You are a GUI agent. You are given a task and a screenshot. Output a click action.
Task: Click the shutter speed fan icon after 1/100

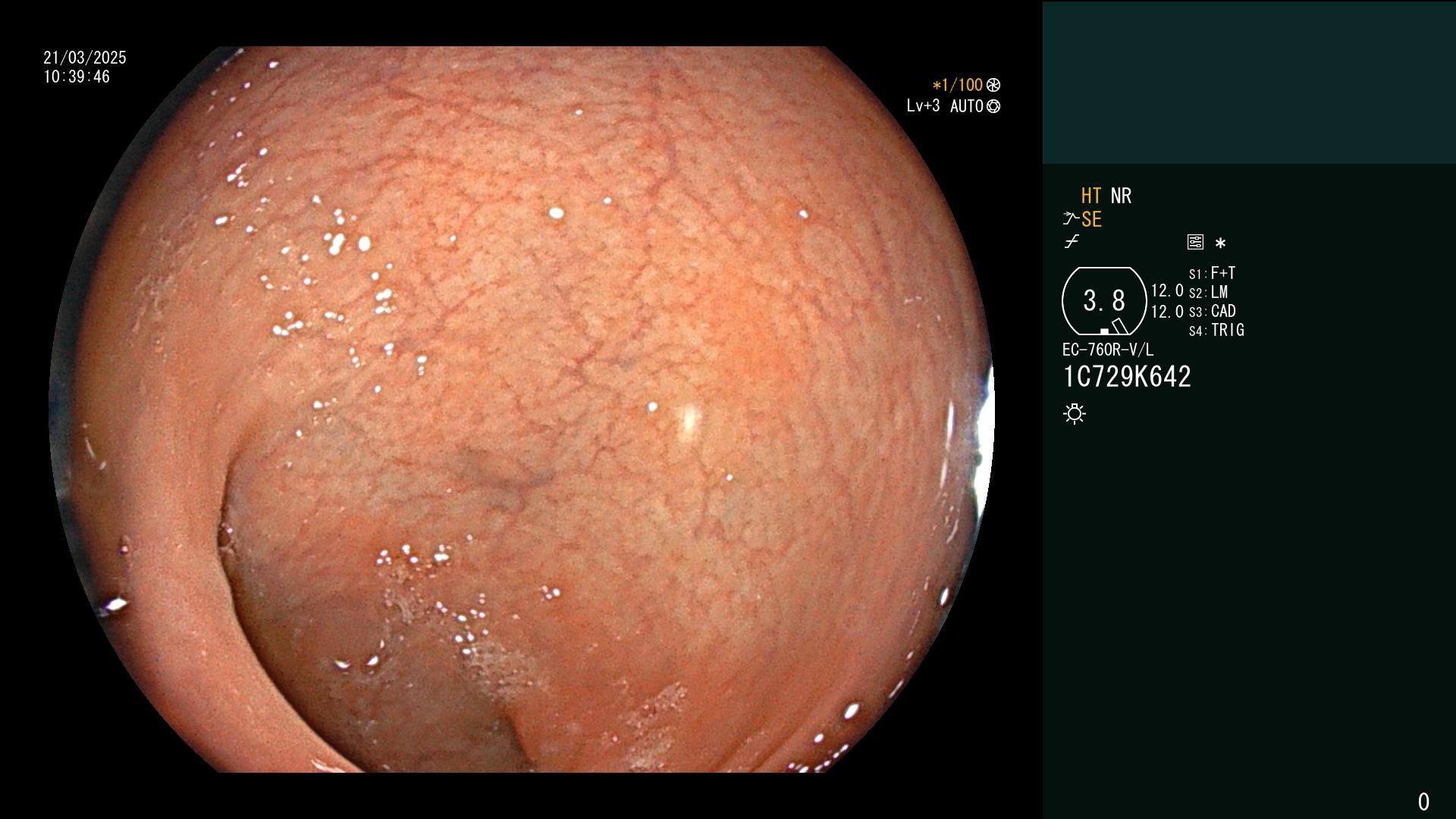click(993, 85)
